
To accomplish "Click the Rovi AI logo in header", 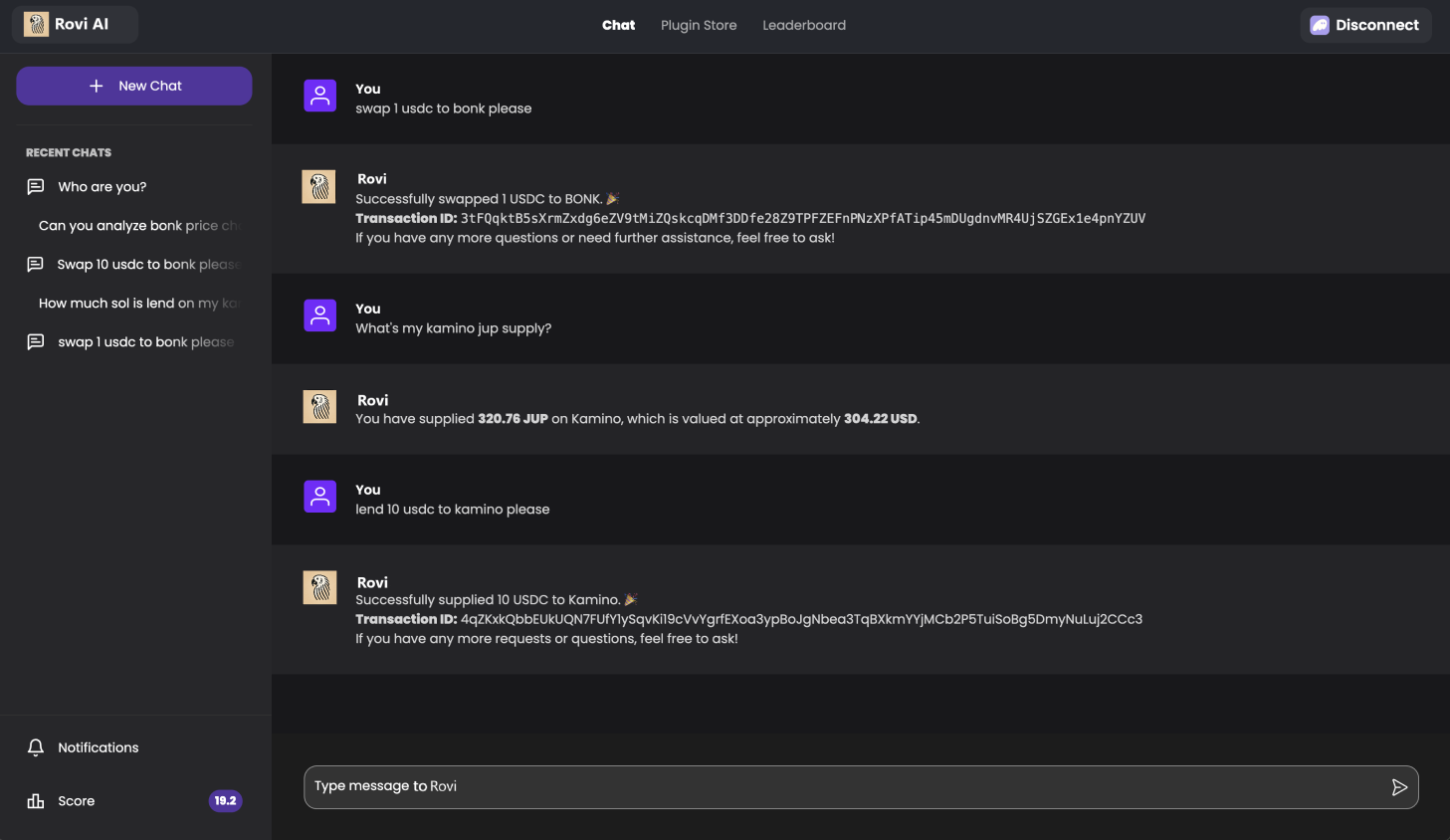I will 37,25.
